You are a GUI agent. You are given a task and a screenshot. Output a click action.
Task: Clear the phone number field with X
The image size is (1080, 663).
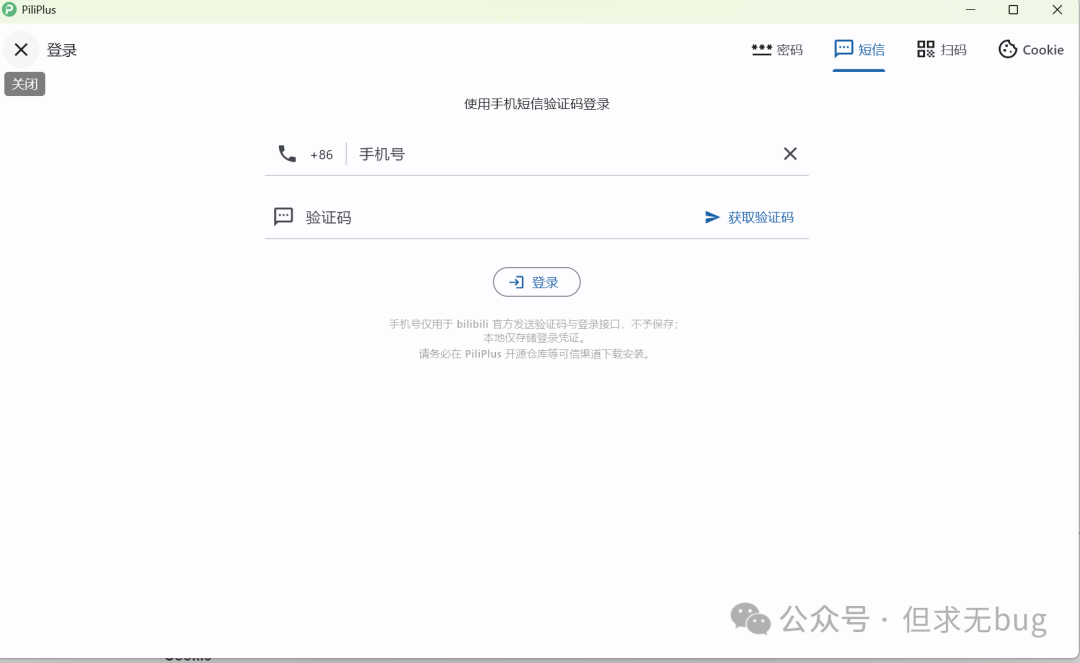pos(790,154)
